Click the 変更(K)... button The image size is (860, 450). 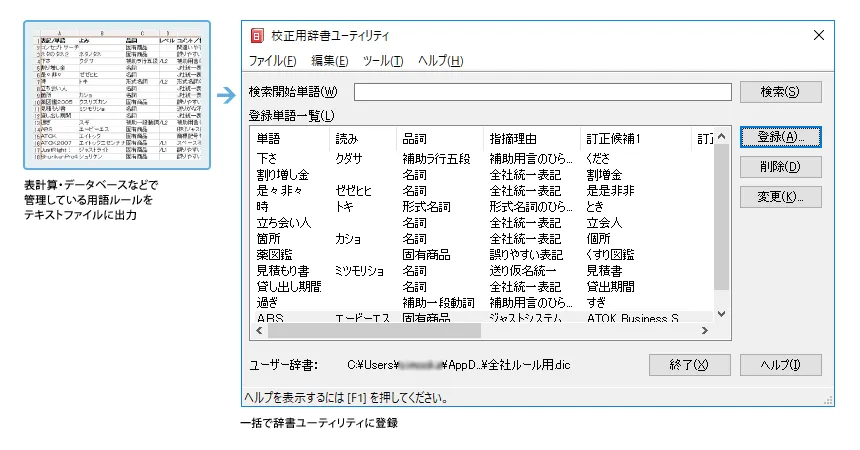click(x=780, y=197)
